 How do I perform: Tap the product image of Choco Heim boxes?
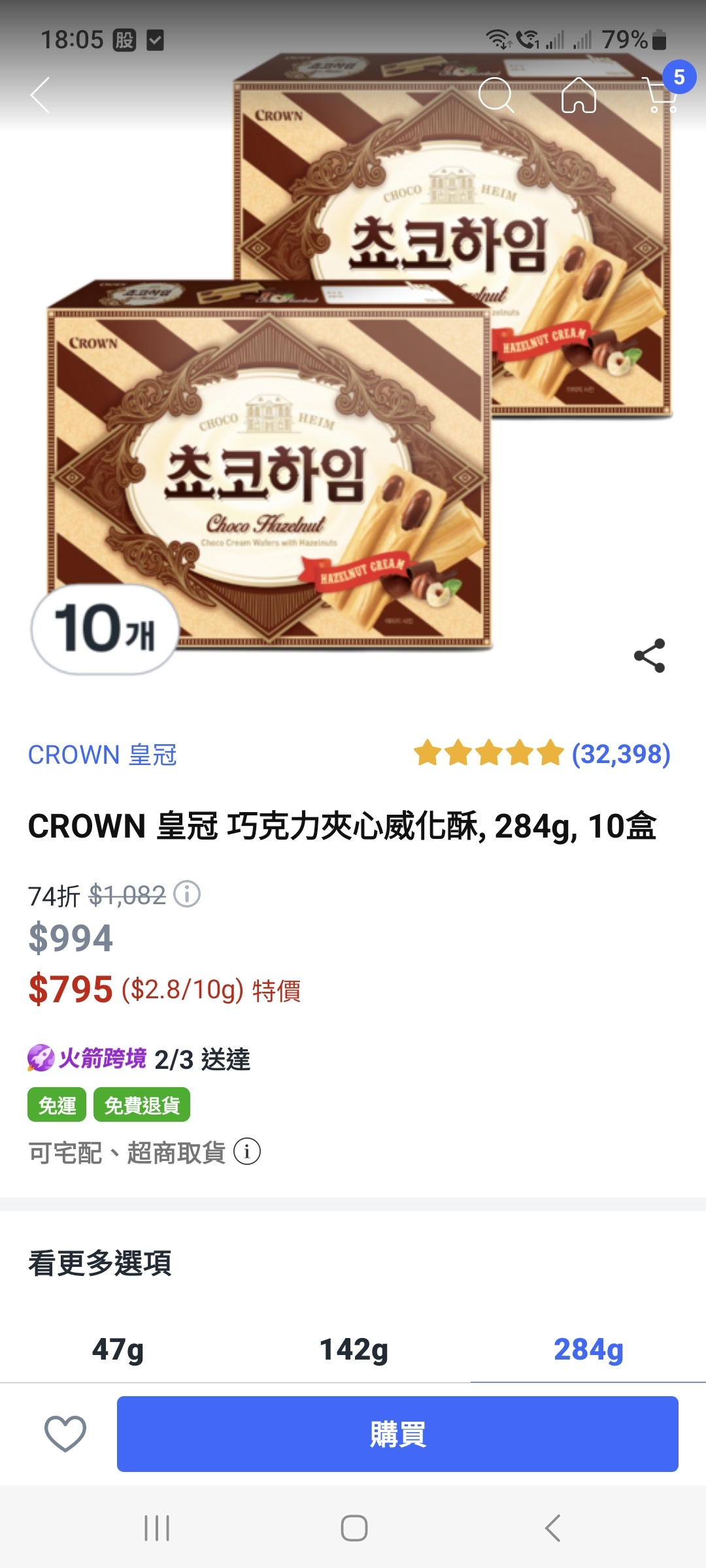353,366
